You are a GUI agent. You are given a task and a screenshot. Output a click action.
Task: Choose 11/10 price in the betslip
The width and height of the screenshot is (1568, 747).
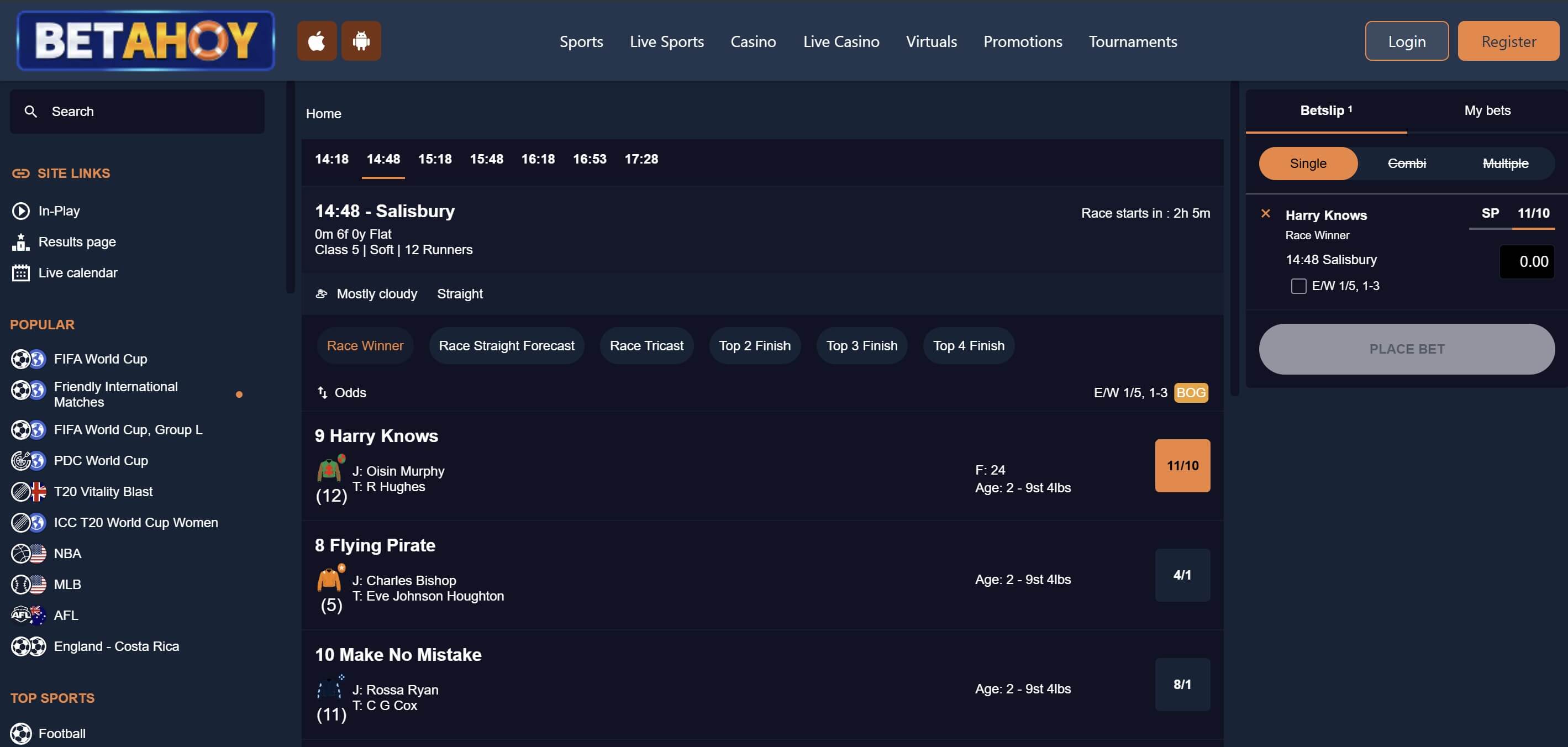point(1533,214)
